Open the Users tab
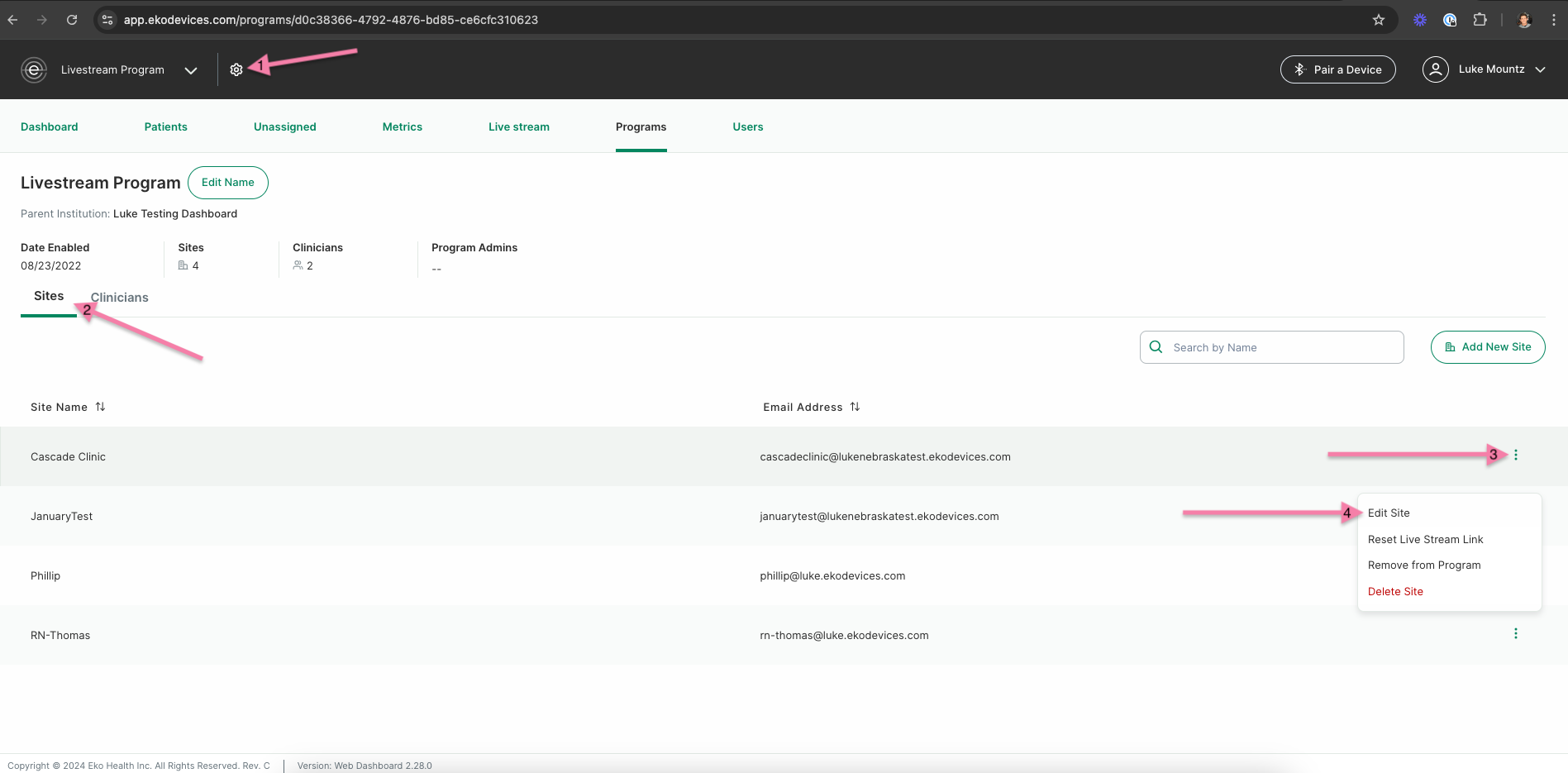 748,126
